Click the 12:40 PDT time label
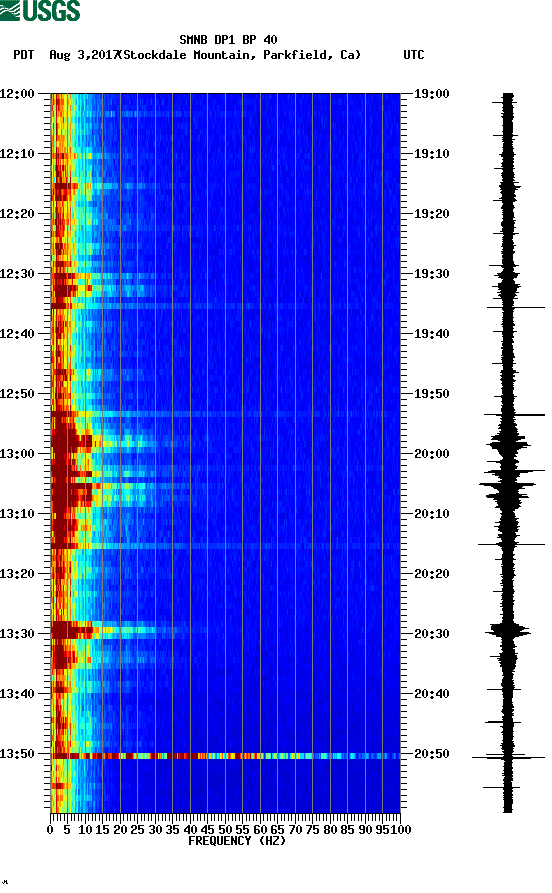Viewport: 552px width, 893px height. pyautogui.click(x=18, y=333)
